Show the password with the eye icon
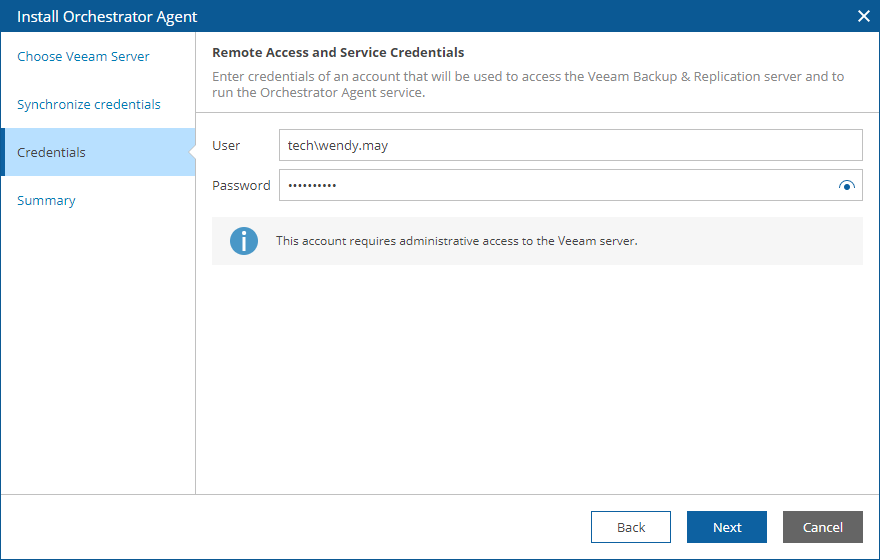This screenshot has width=880, height=560. click(x=846, y=185)
